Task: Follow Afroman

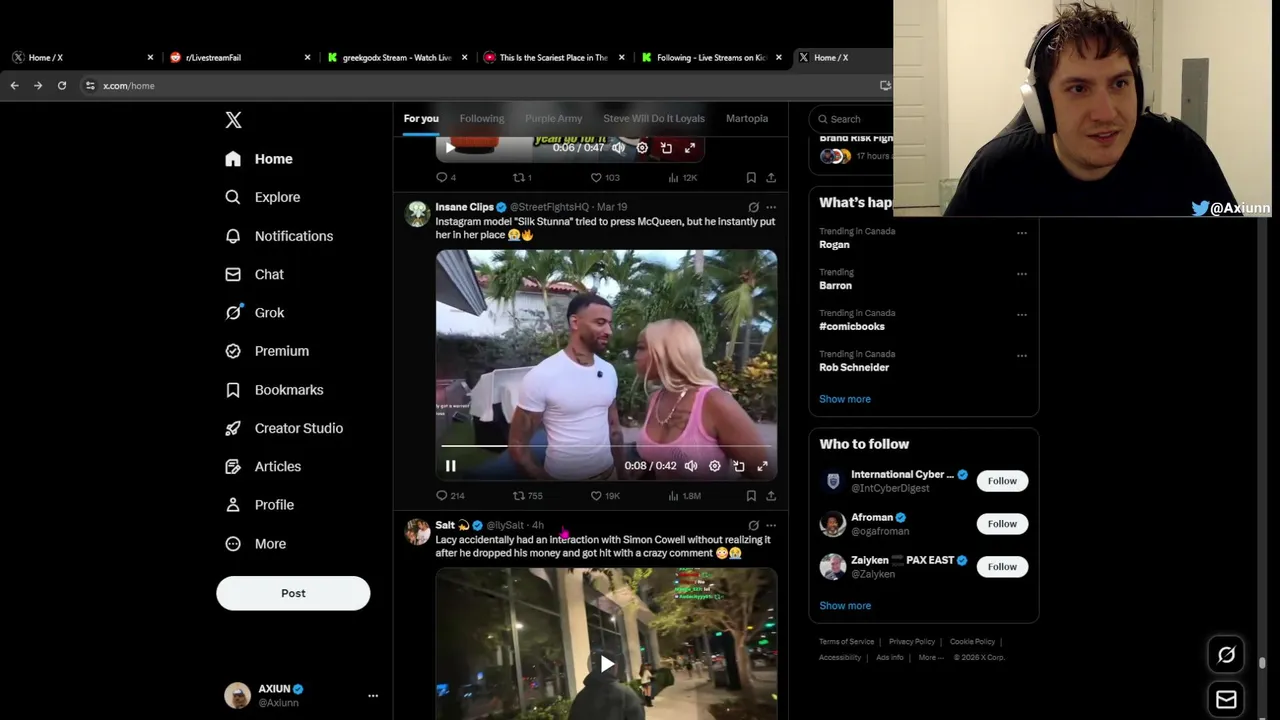Action: [1002, 524]
